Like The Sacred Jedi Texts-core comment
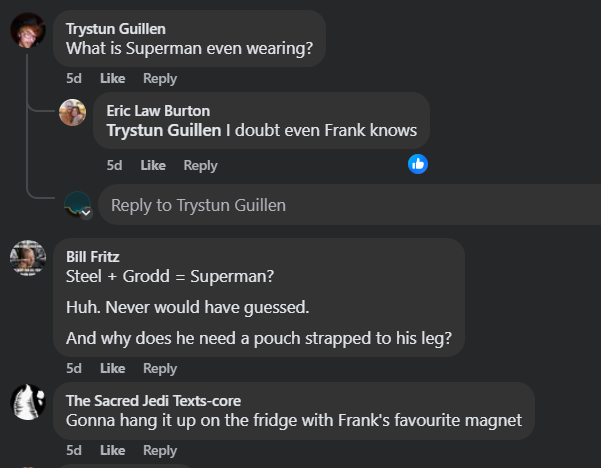The height and width of the screenshot is (468, 601). click(x=112, y=450)
